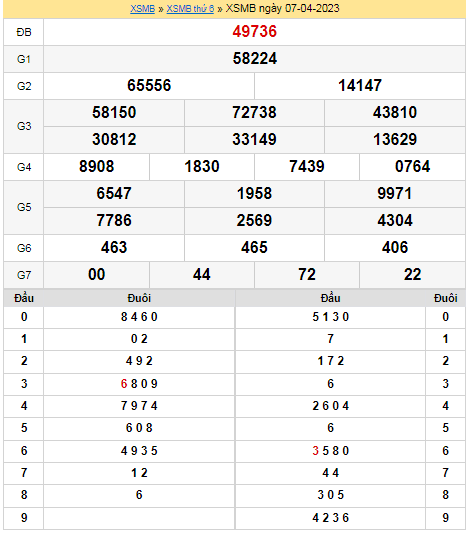
Task: Click the G6 number 465
Action: click(254, 247)
